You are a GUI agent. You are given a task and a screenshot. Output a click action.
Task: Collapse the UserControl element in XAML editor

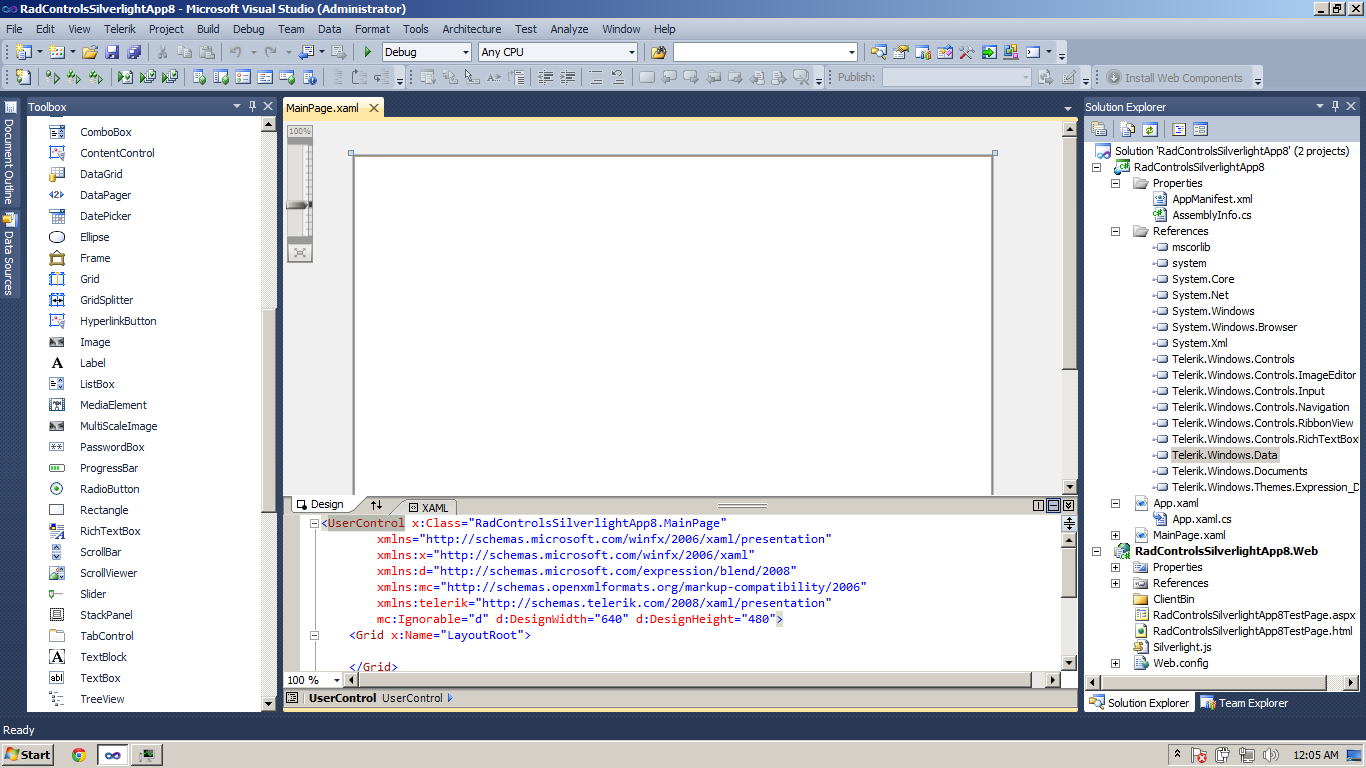(x=314, y=523)
